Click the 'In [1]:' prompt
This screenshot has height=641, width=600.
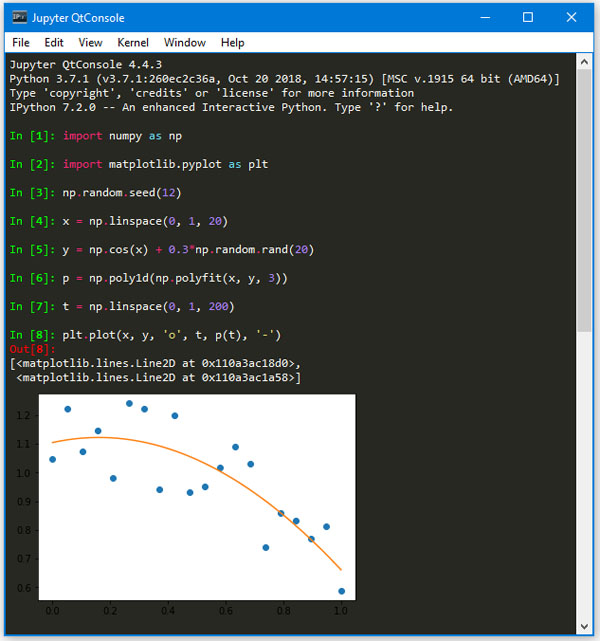click(x=32, y=136)
